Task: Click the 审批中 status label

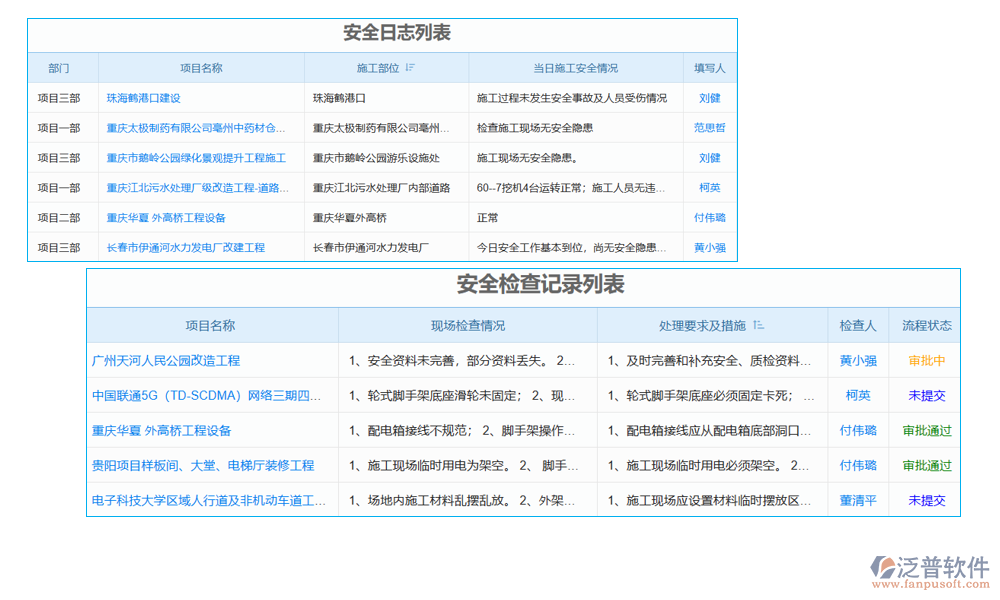Action: (926, 360)
